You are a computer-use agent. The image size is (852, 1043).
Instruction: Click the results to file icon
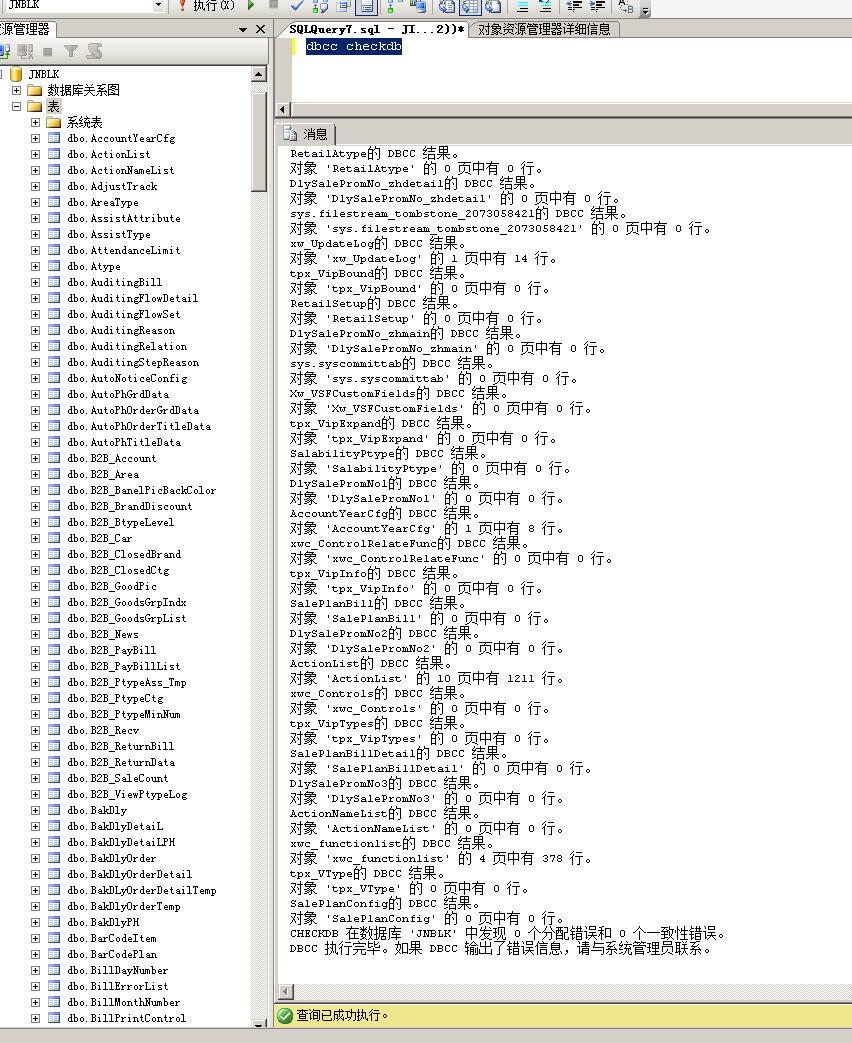pos(493,7)
